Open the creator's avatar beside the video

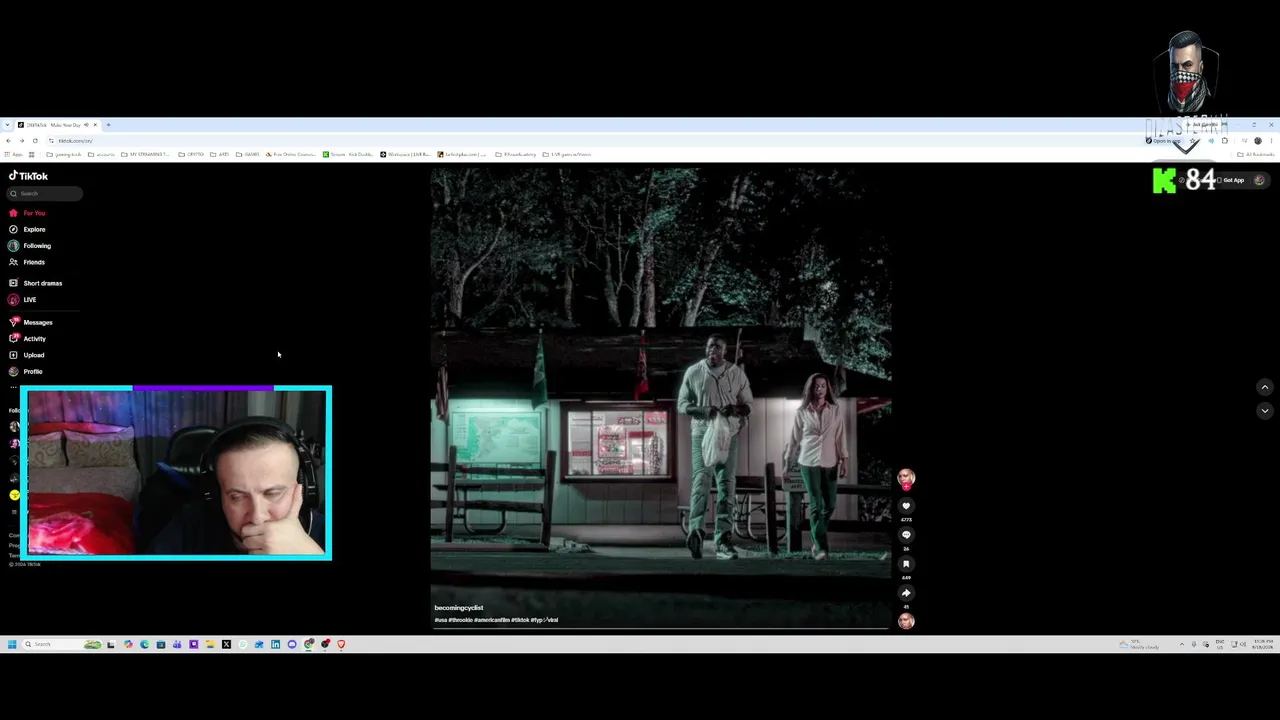906,478
